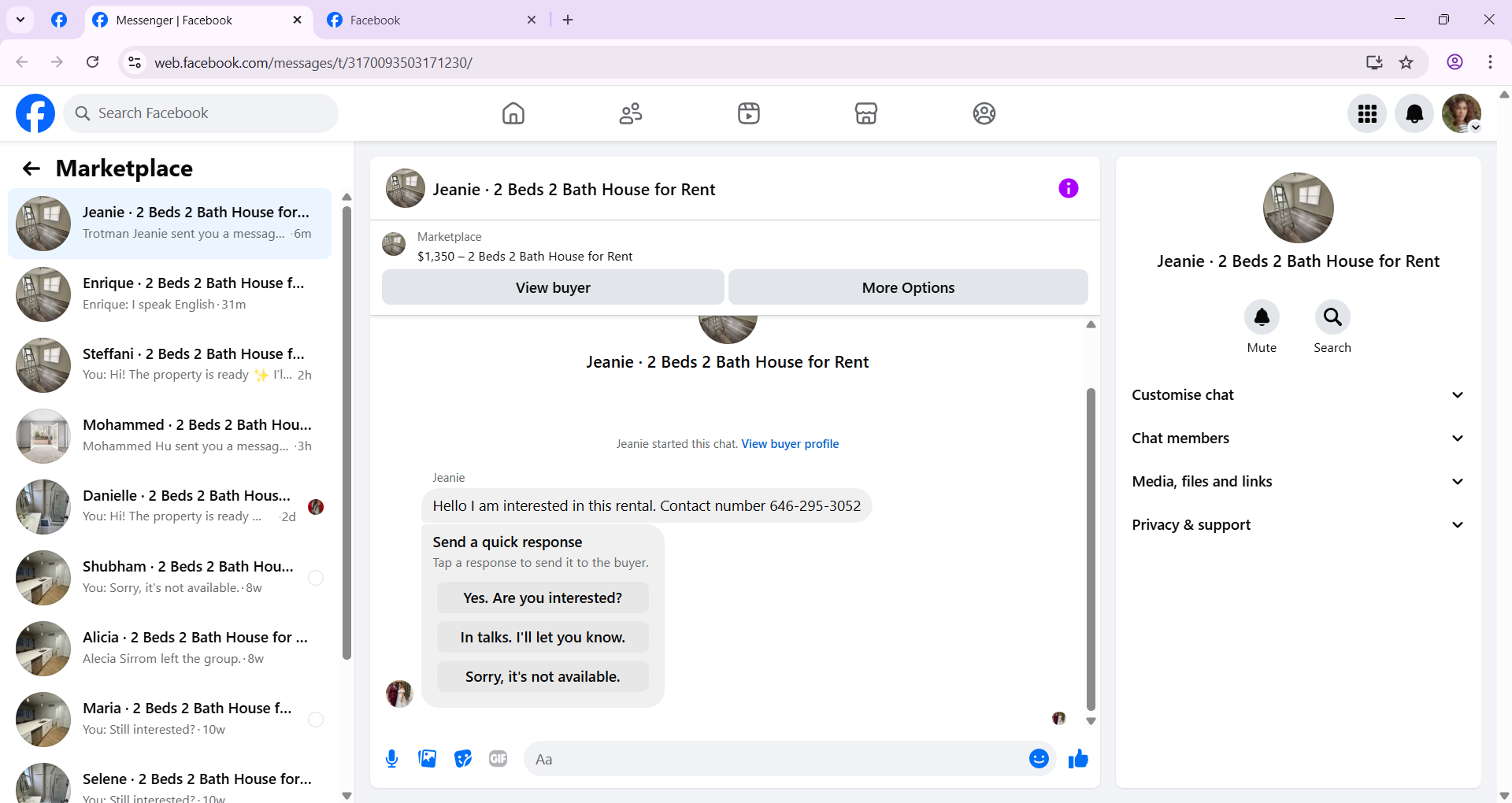This screenshot has height=803, width=1512.
Task: Expand Chat members section
Action: 1298,439
